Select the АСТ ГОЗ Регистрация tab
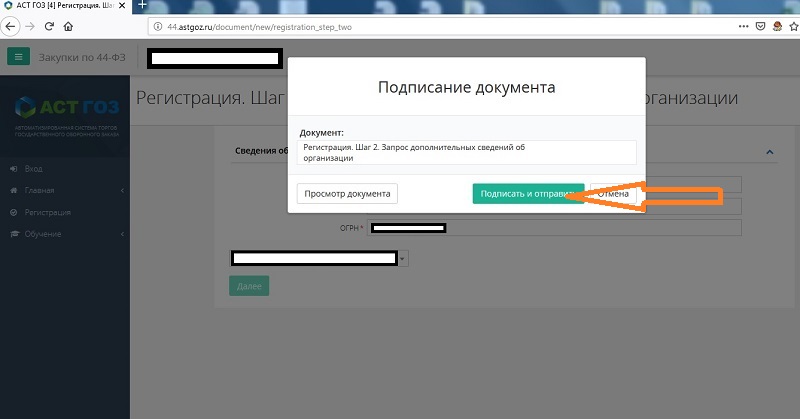800x419 pixels. pyautogui.click(x=65, y=5)
